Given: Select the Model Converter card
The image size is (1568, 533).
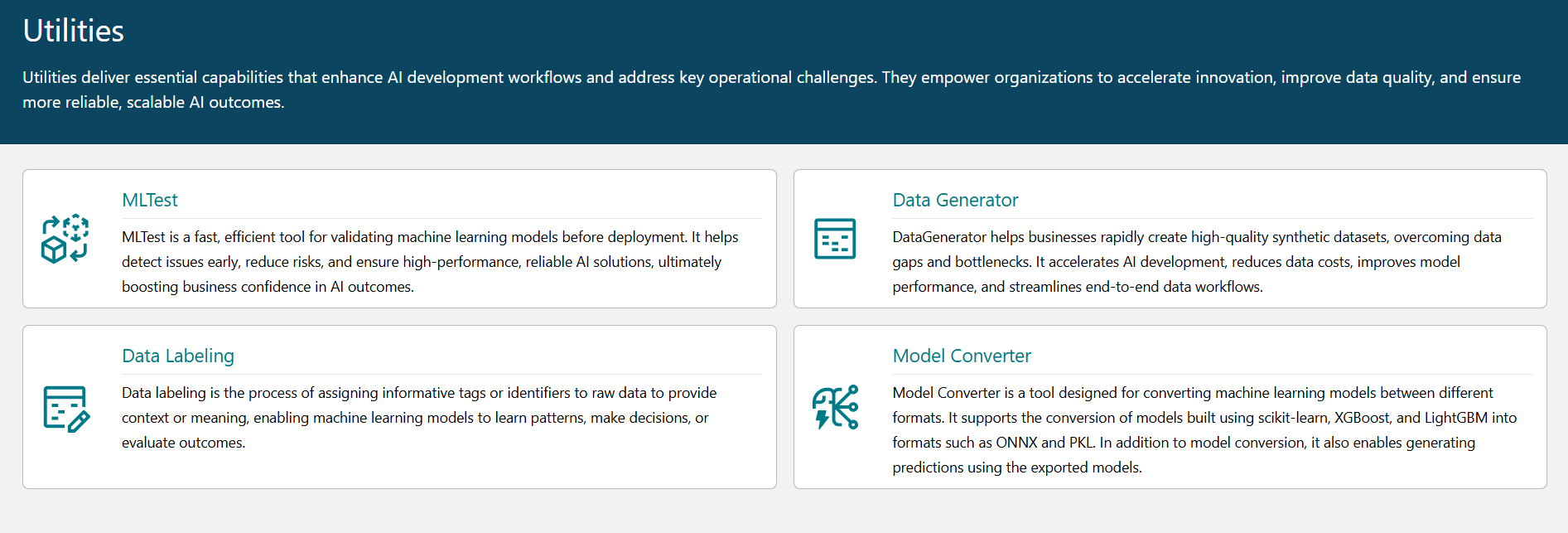Looking at the screenshot, I should (x=1170, y=407).
